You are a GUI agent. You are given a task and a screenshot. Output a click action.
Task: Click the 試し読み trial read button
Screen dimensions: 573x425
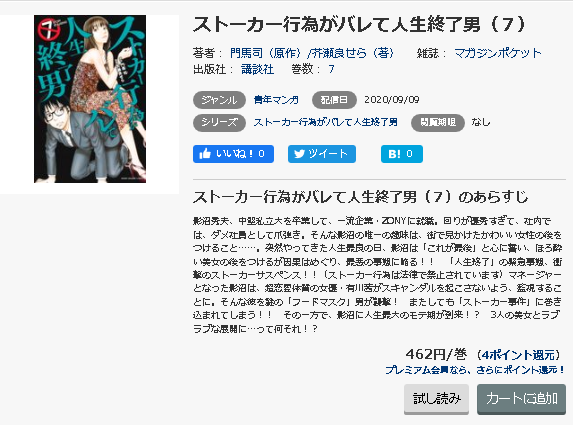click(436, 399)
